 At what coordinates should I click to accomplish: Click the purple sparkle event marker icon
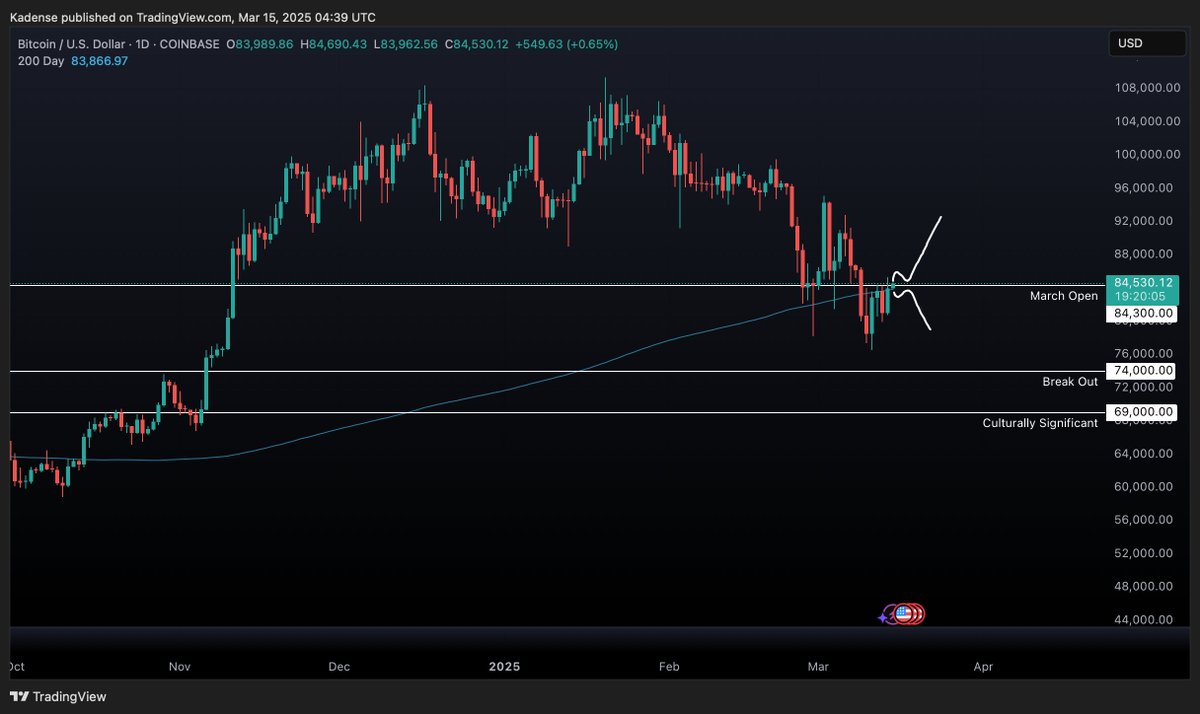tap(883, 617)
